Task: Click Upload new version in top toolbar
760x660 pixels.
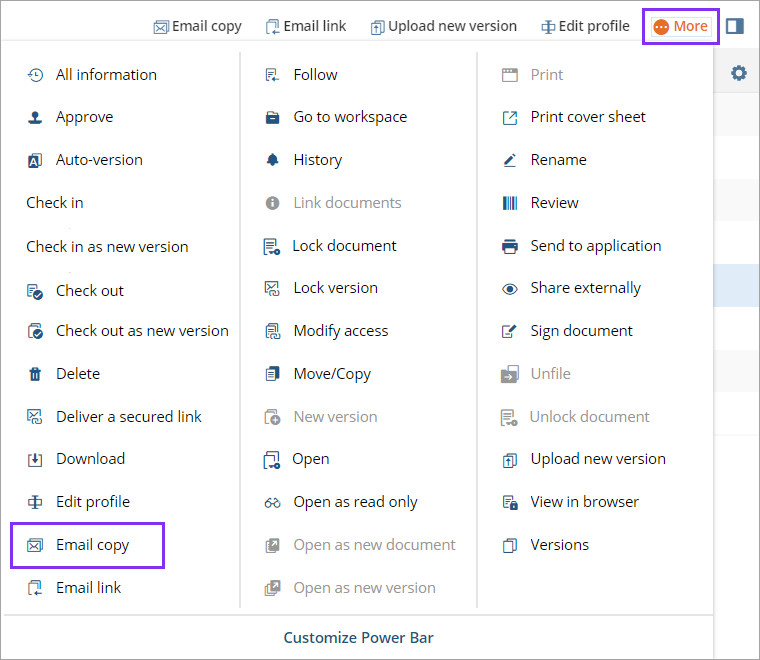Action: [443, 26]
